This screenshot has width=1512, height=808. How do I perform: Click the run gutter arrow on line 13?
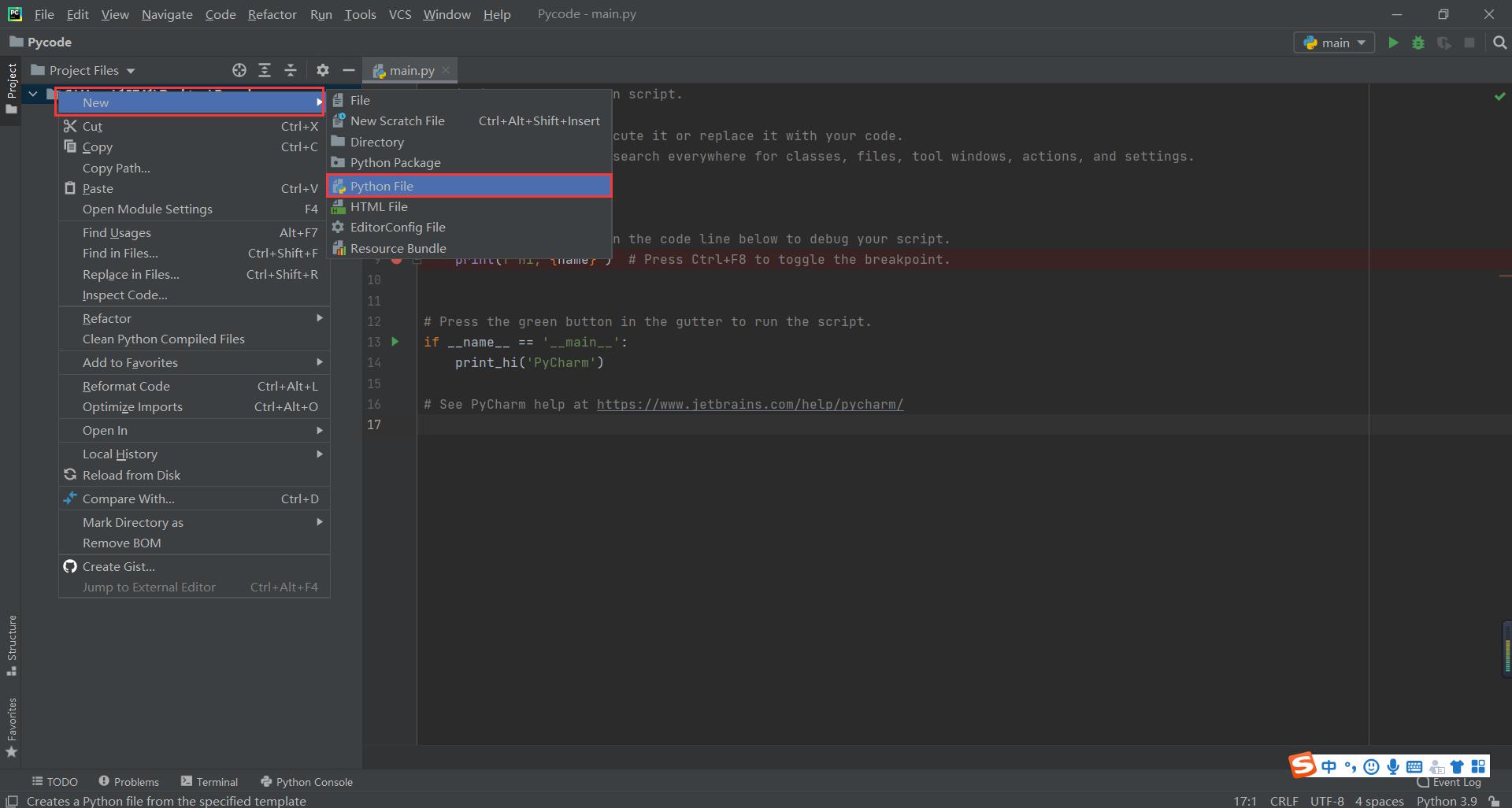pyautogui.click(x=395, y=342)
